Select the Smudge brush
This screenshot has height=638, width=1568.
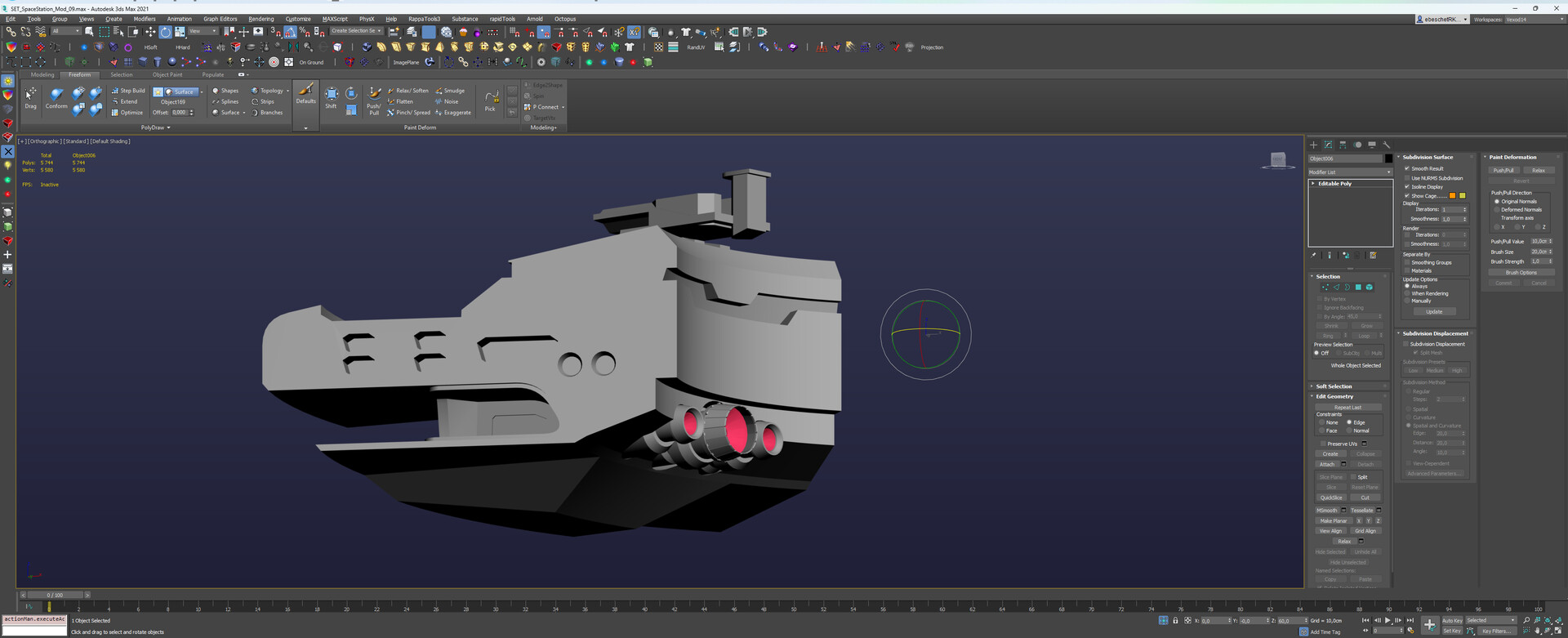451,91
